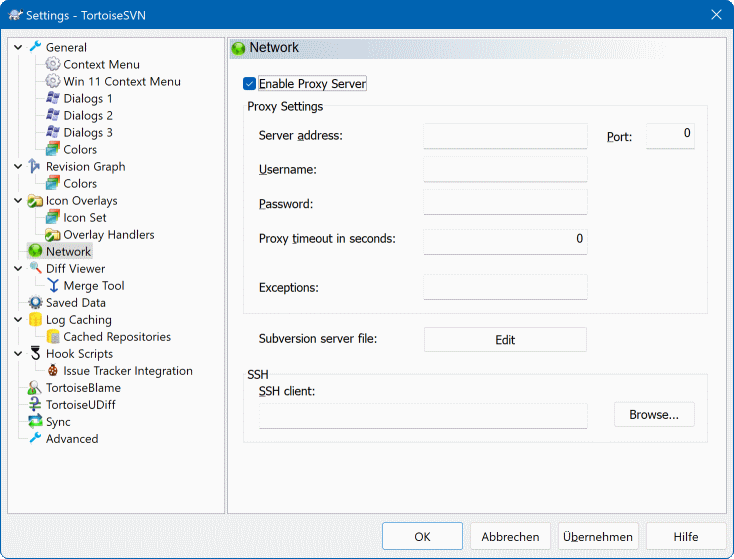Open the Advanced settings page
The width and height of the screenshot is (734, 559).
(72, 439)
